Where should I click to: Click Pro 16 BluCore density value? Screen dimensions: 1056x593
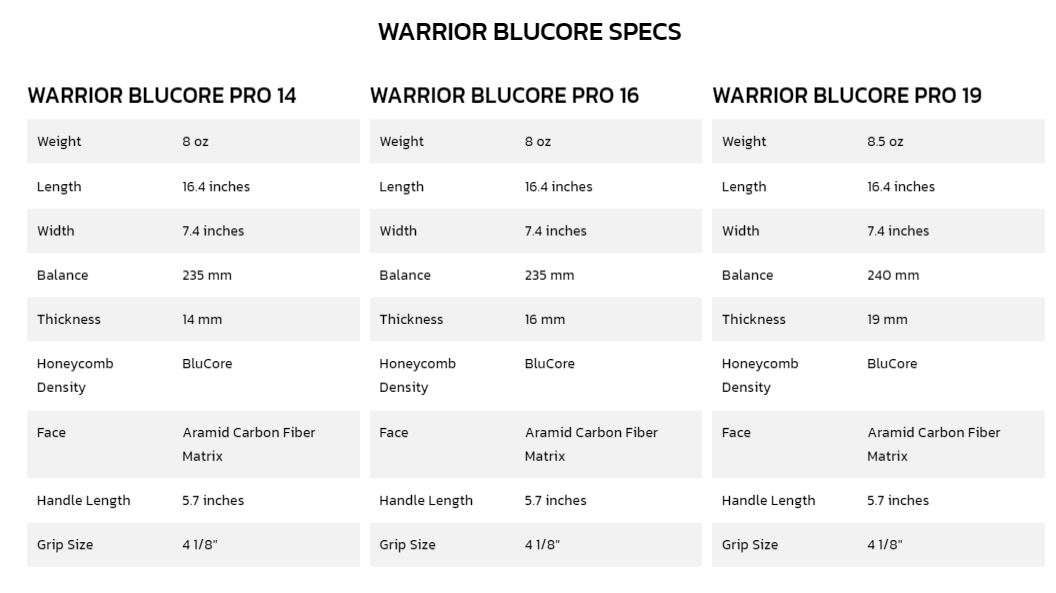(x=550, y=363)
